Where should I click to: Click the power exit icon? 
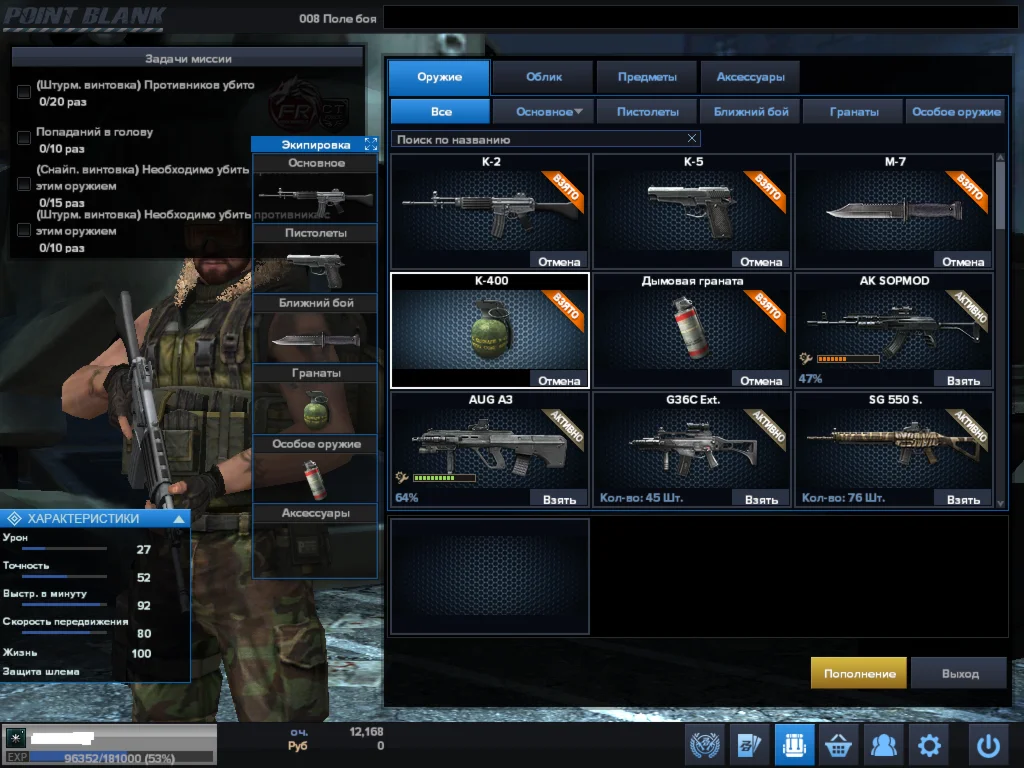tap(988, 744)
